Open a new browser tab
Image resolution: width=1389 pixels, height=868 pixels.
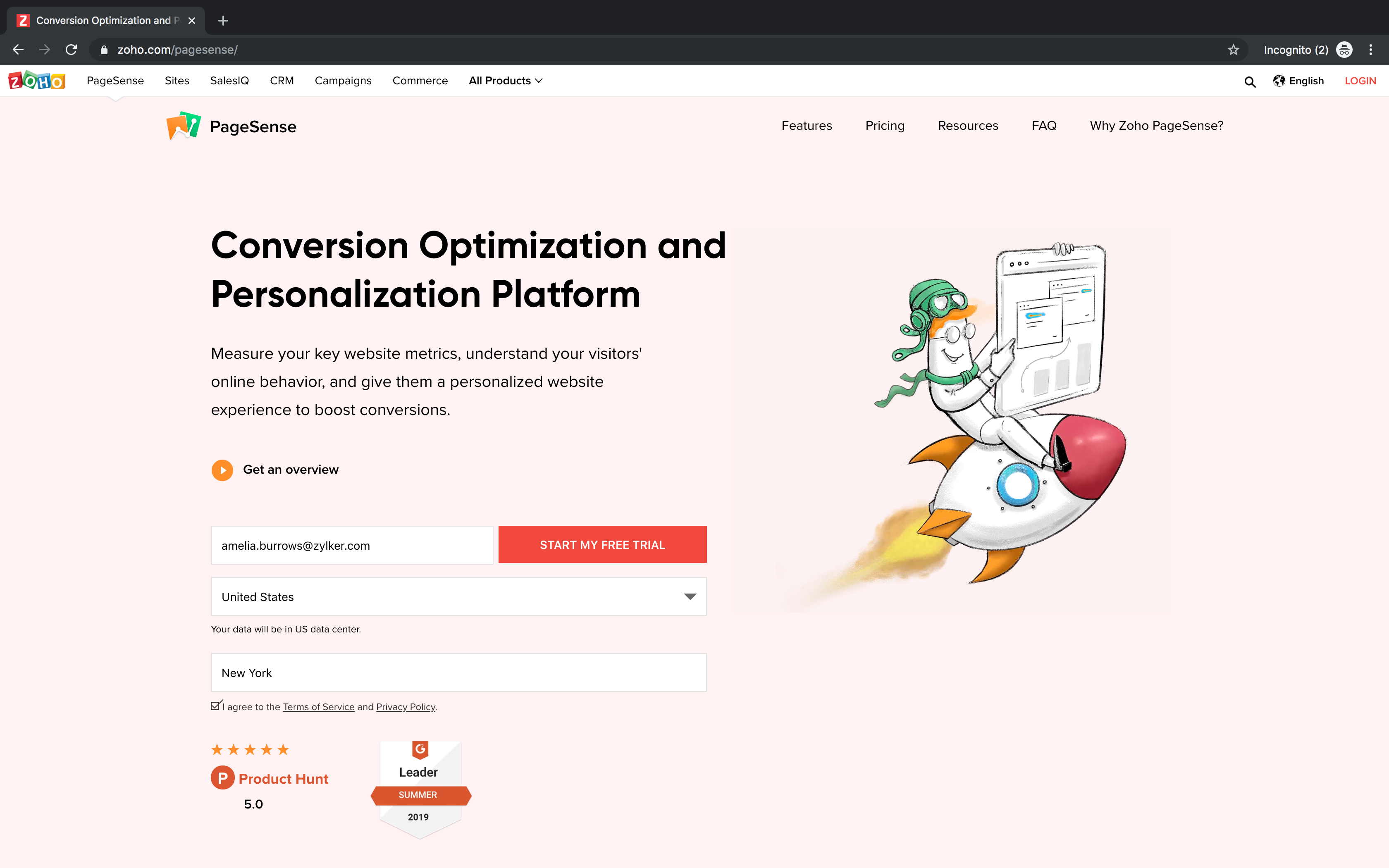[x=223, y=21]
